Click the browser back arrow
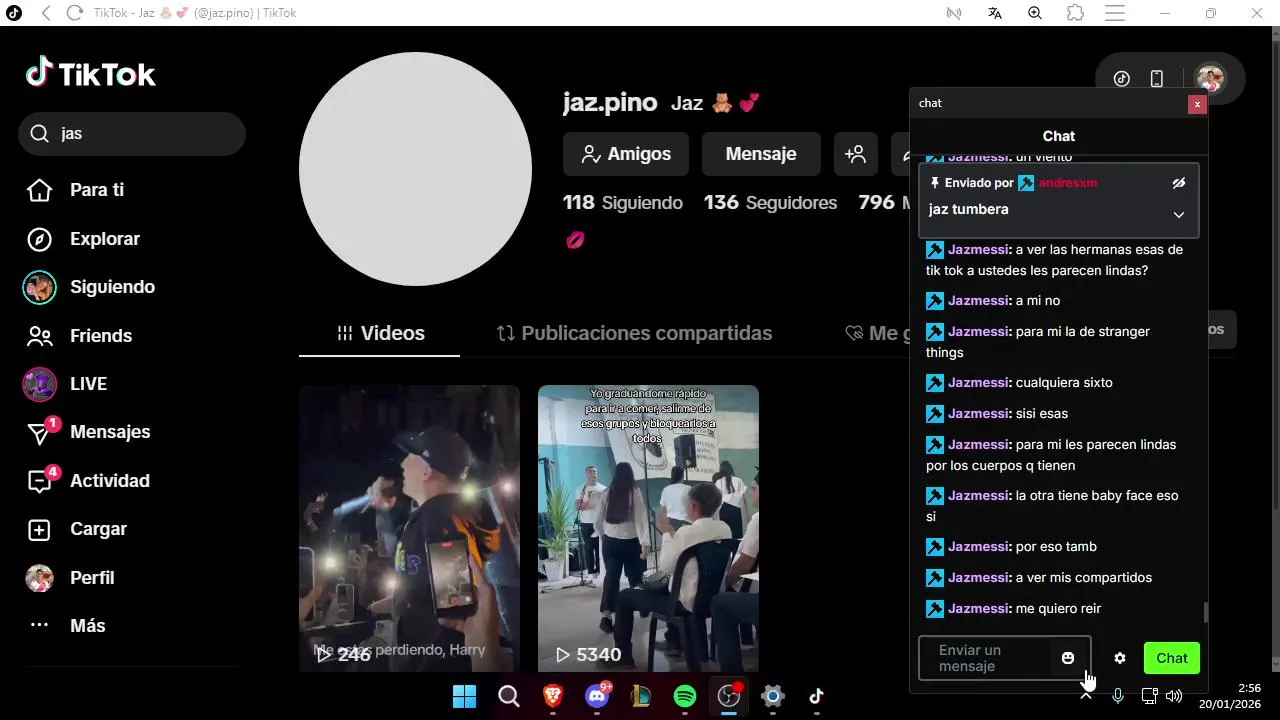 pyautogui.click(x=46, y=13)
